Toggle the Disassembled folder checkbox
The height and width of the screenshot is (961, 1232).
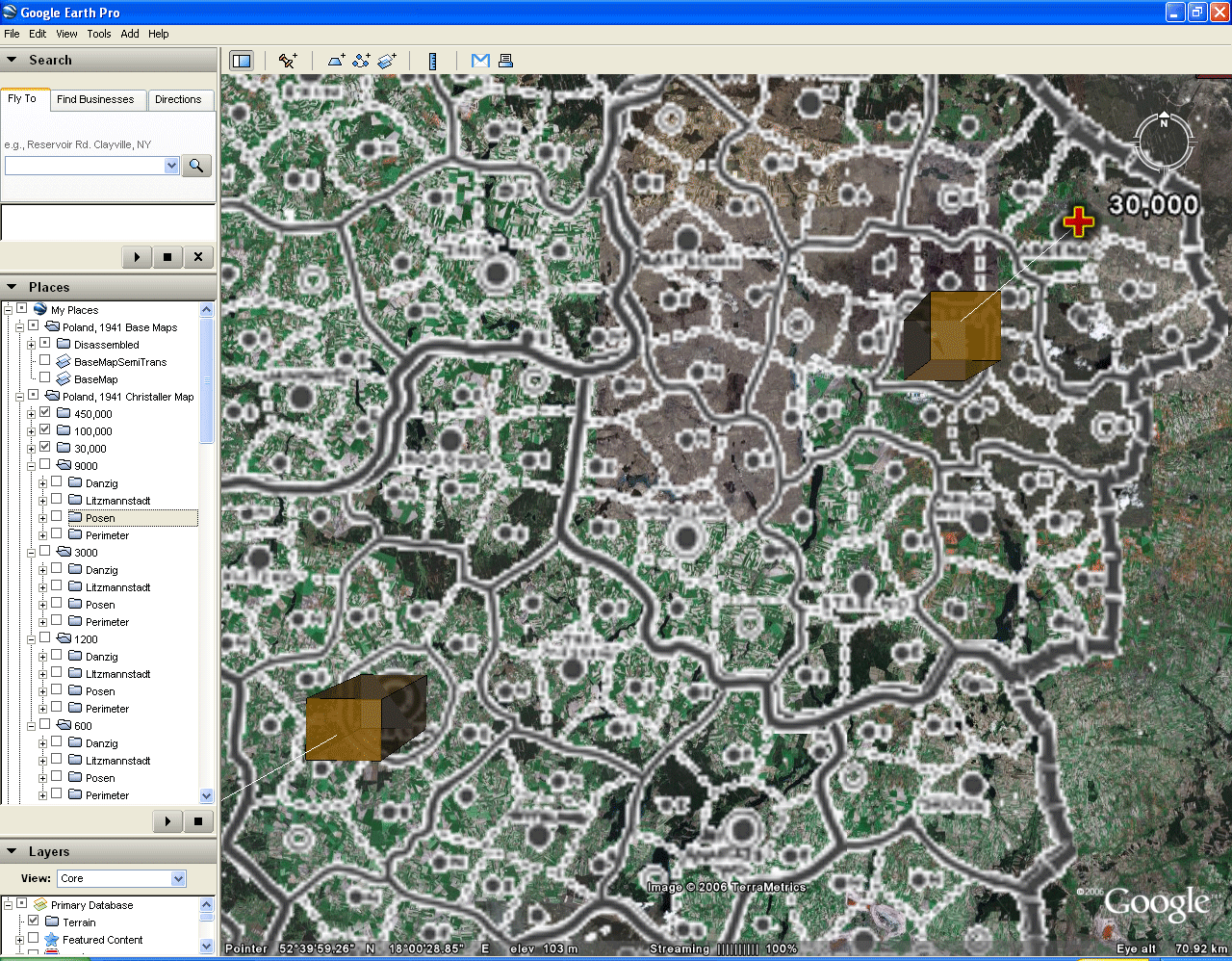coord(44,343)
